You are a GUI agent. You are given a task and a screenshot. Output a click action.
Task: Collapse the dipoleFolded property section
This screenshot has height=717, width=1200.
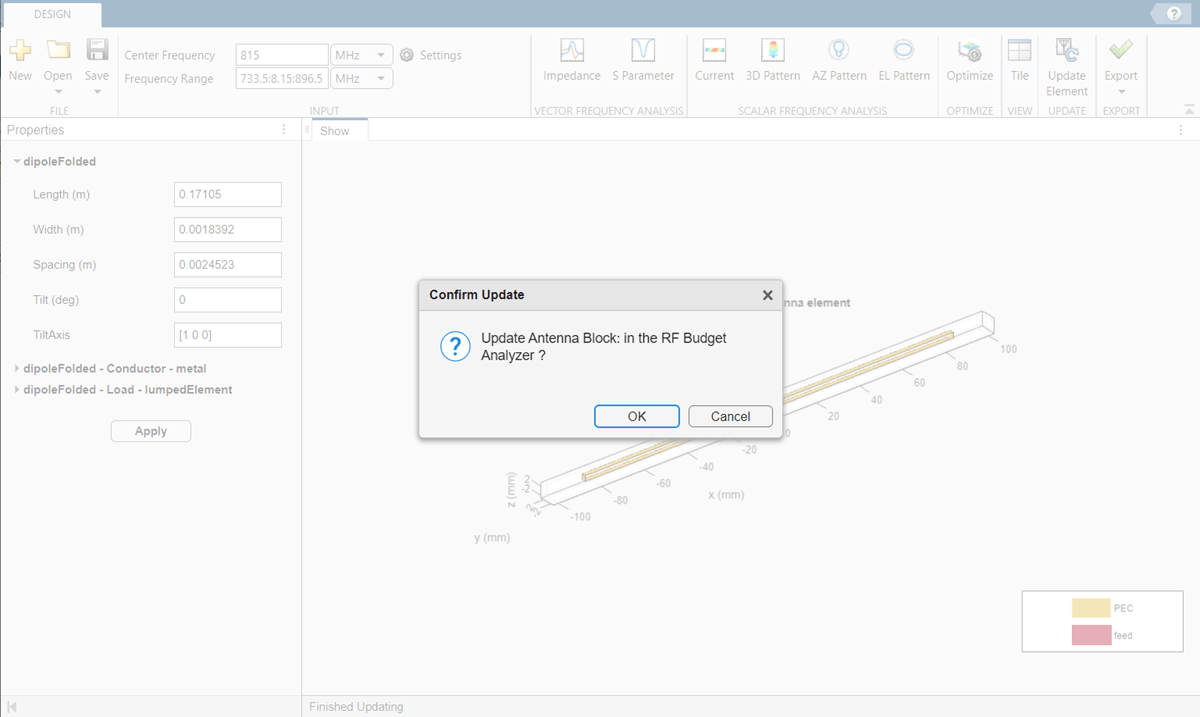(17, 161)
